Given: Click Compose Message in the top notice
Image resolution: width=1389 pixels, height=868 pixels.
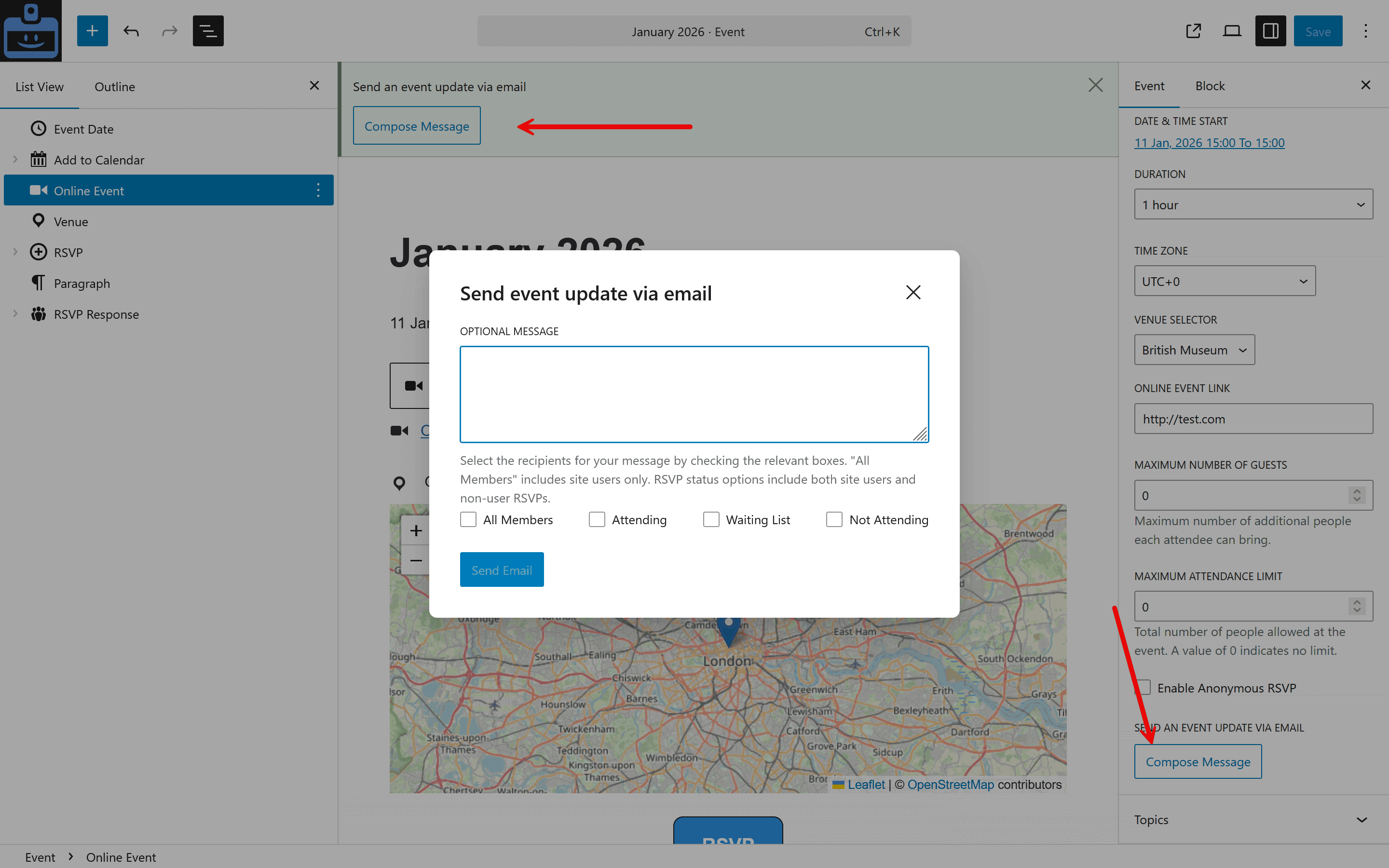Looking at the screenshot, I should [417, 126].
